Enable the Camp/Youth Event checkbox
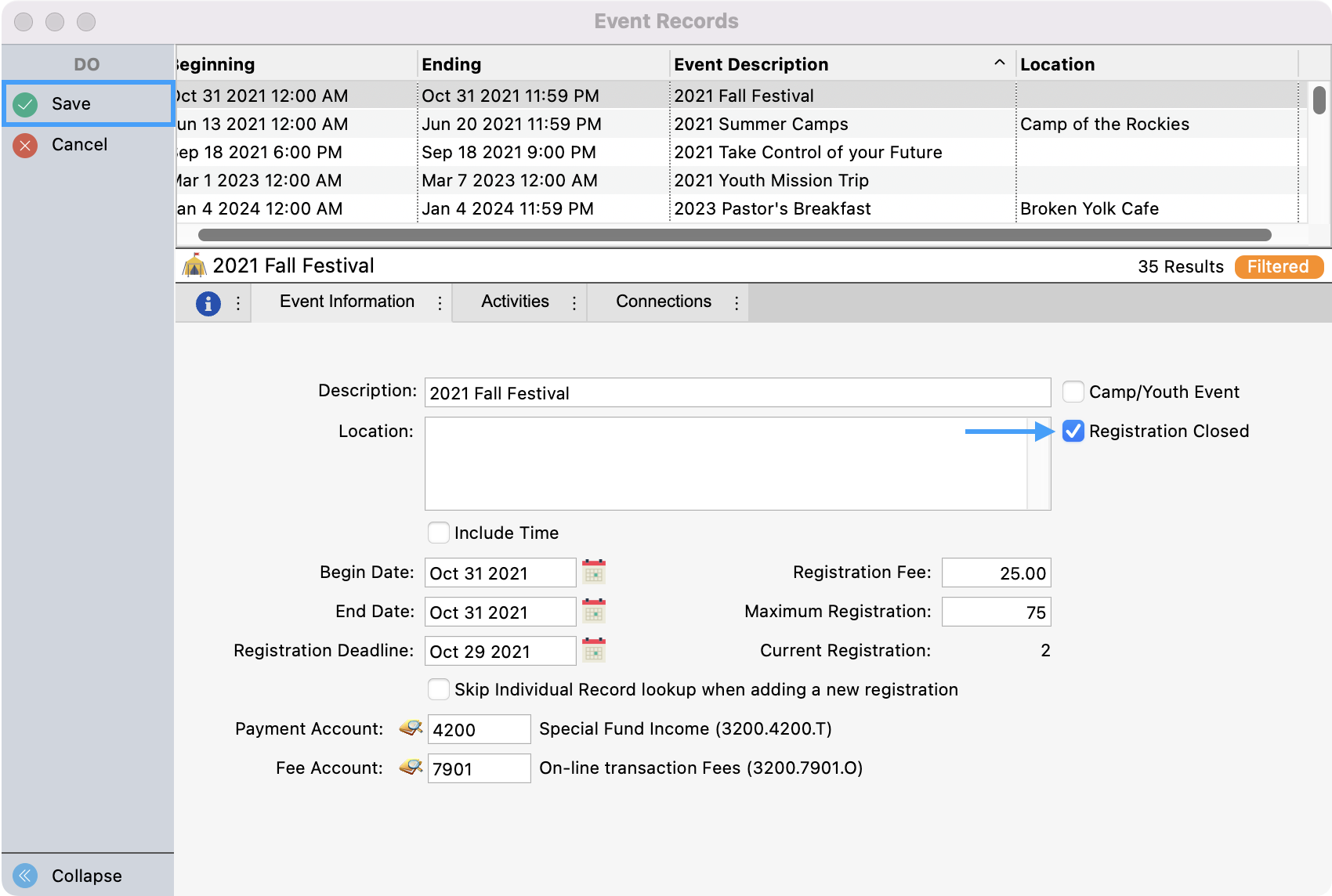The height and width of the screenshot is (896, 1332). 1073,392
